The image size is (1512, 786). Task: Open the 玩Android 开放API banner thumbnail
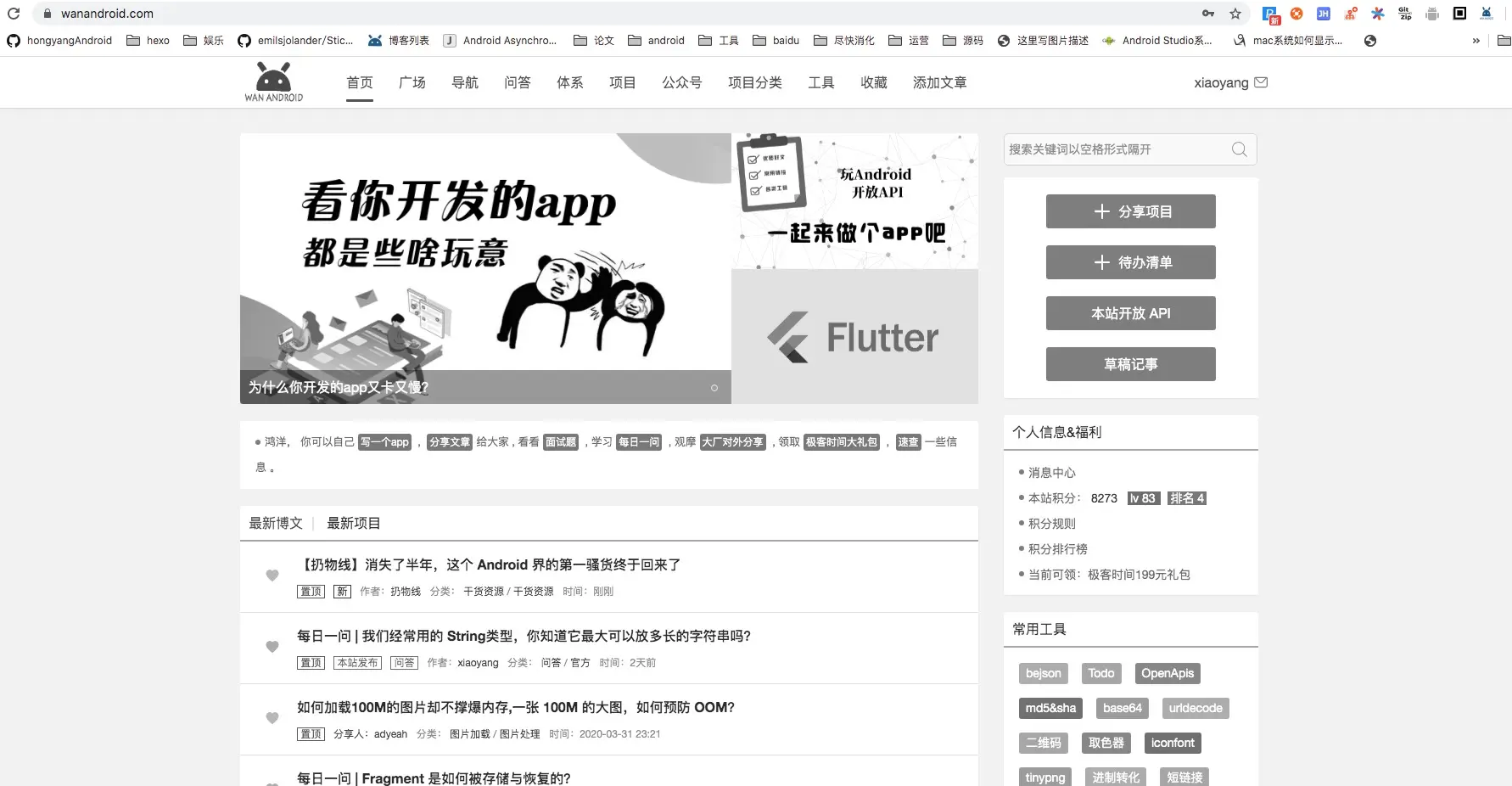point(854,201)
